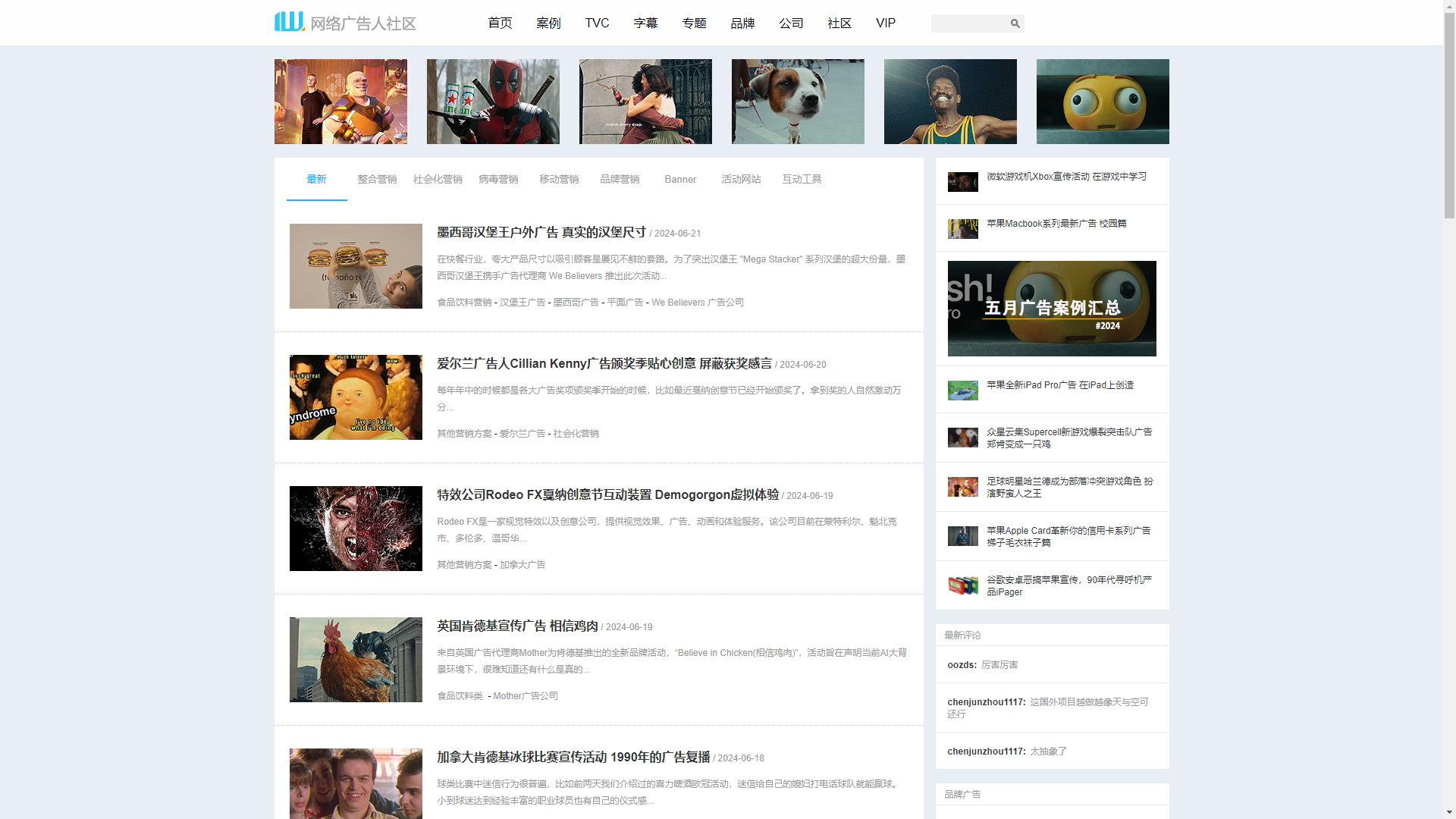Switch to the 互动工具 tab
The image size is (1456, 819).
(802, 179)
